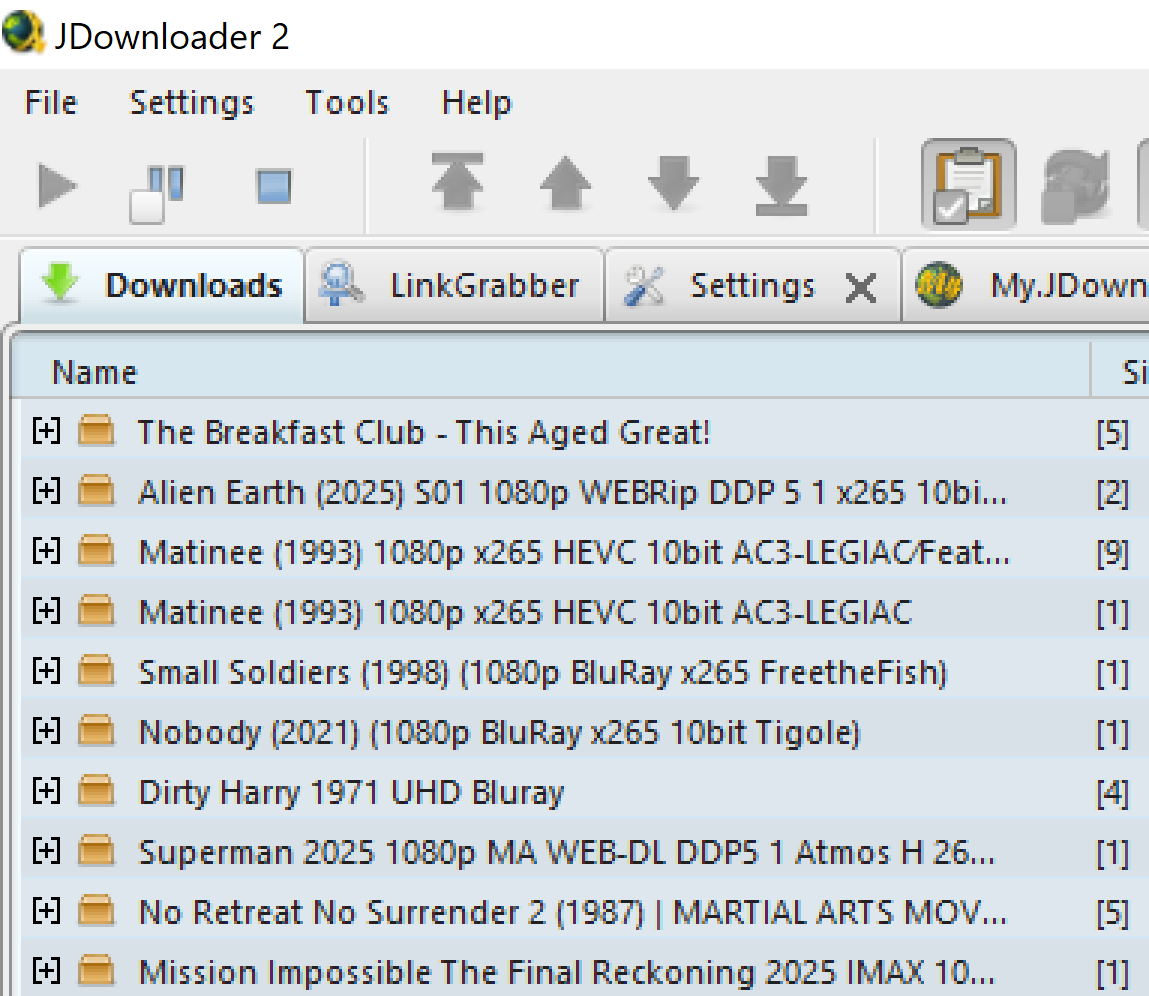Open the Settings menu in menu bar
The image size is (1149, 996).
click(191, 103)
